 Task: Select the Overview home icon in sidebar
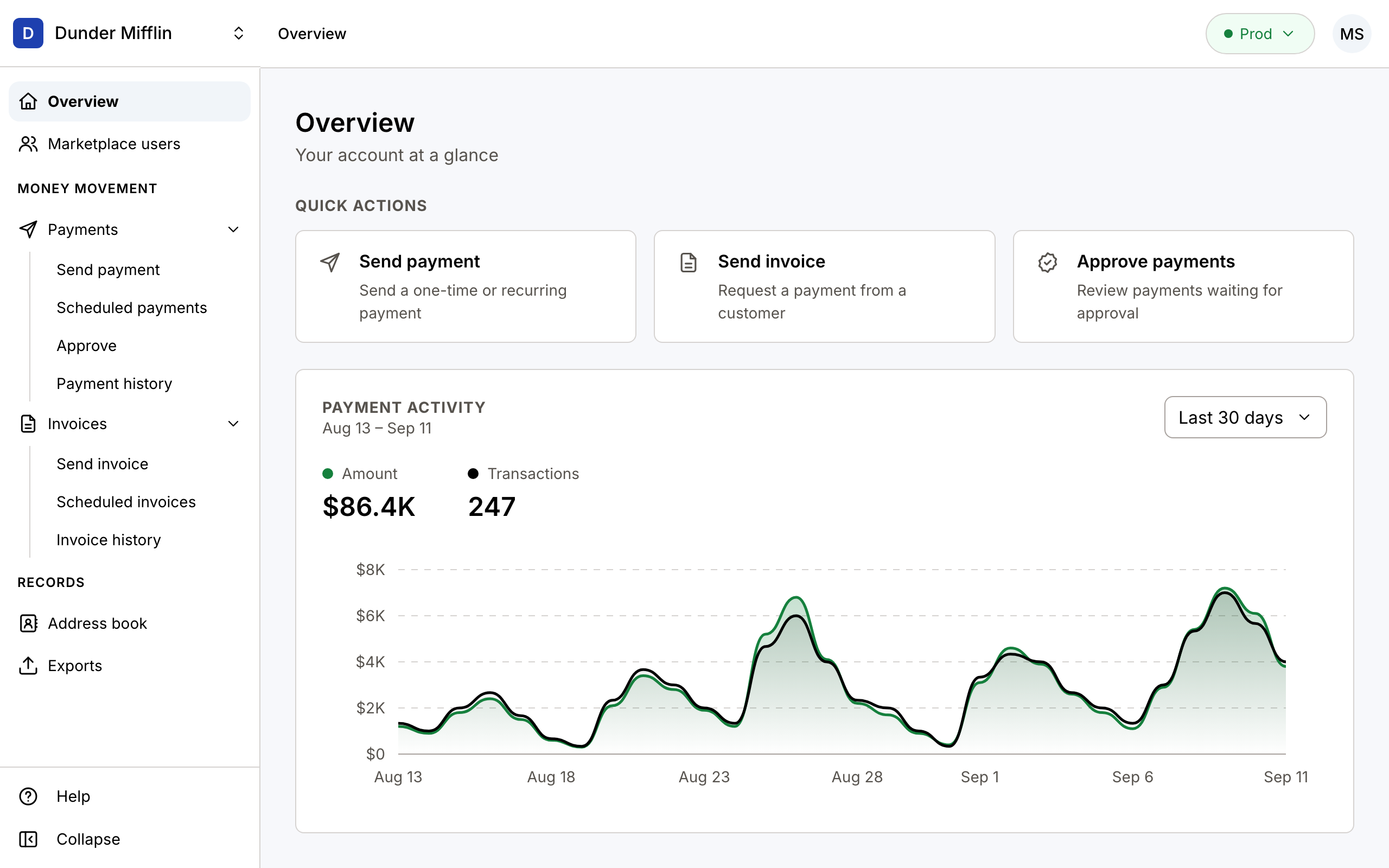(28, 101)
